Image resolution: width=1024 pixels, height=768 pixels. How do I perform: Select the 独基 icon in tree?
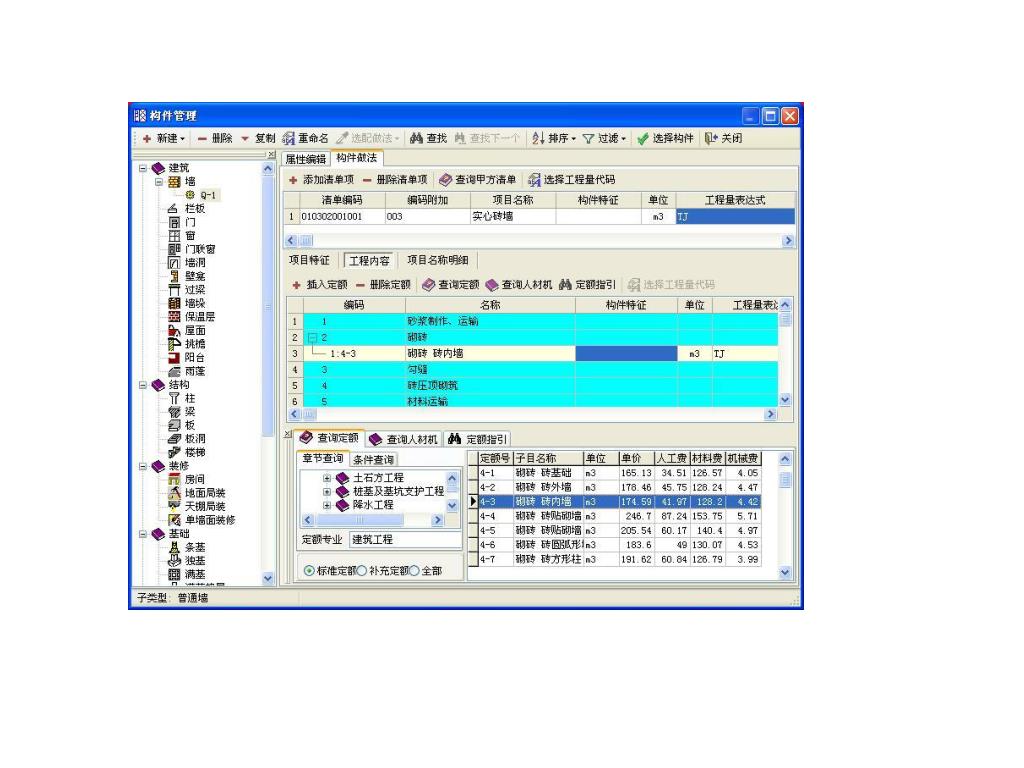click(174, 561)
